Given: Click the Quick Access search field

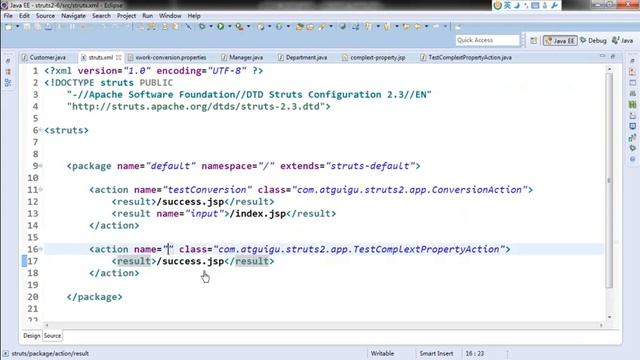Looking at the screenshot, I should (487, 40).
